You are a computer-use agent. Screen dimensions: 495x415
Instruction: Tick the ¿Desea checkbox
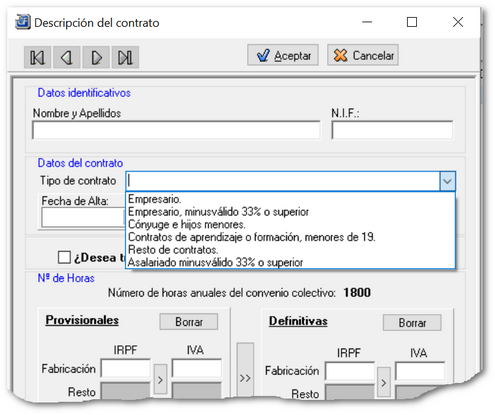point(64,257)
